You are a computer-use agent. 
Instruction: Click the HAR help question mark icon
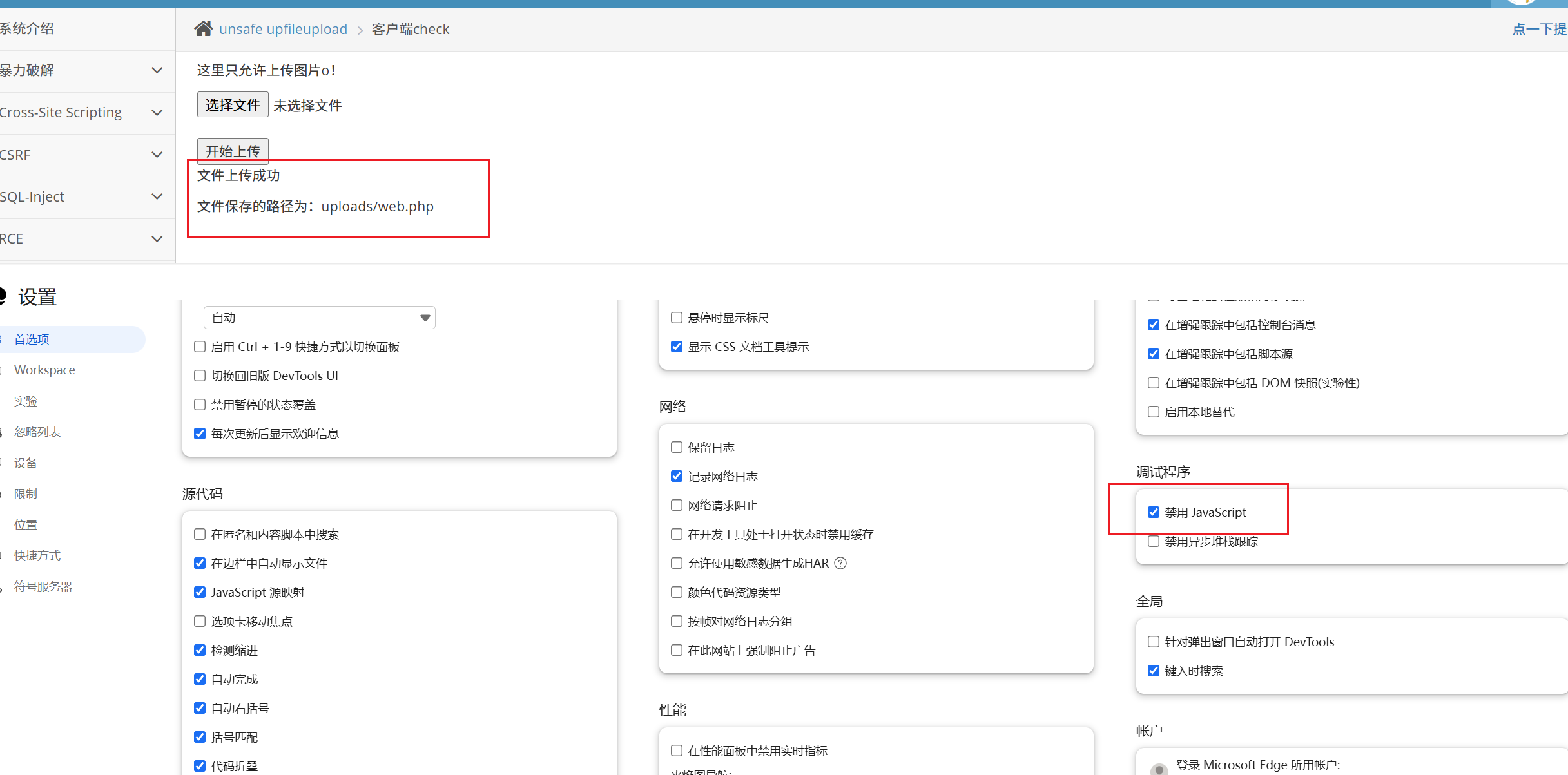tap(840, 564)
